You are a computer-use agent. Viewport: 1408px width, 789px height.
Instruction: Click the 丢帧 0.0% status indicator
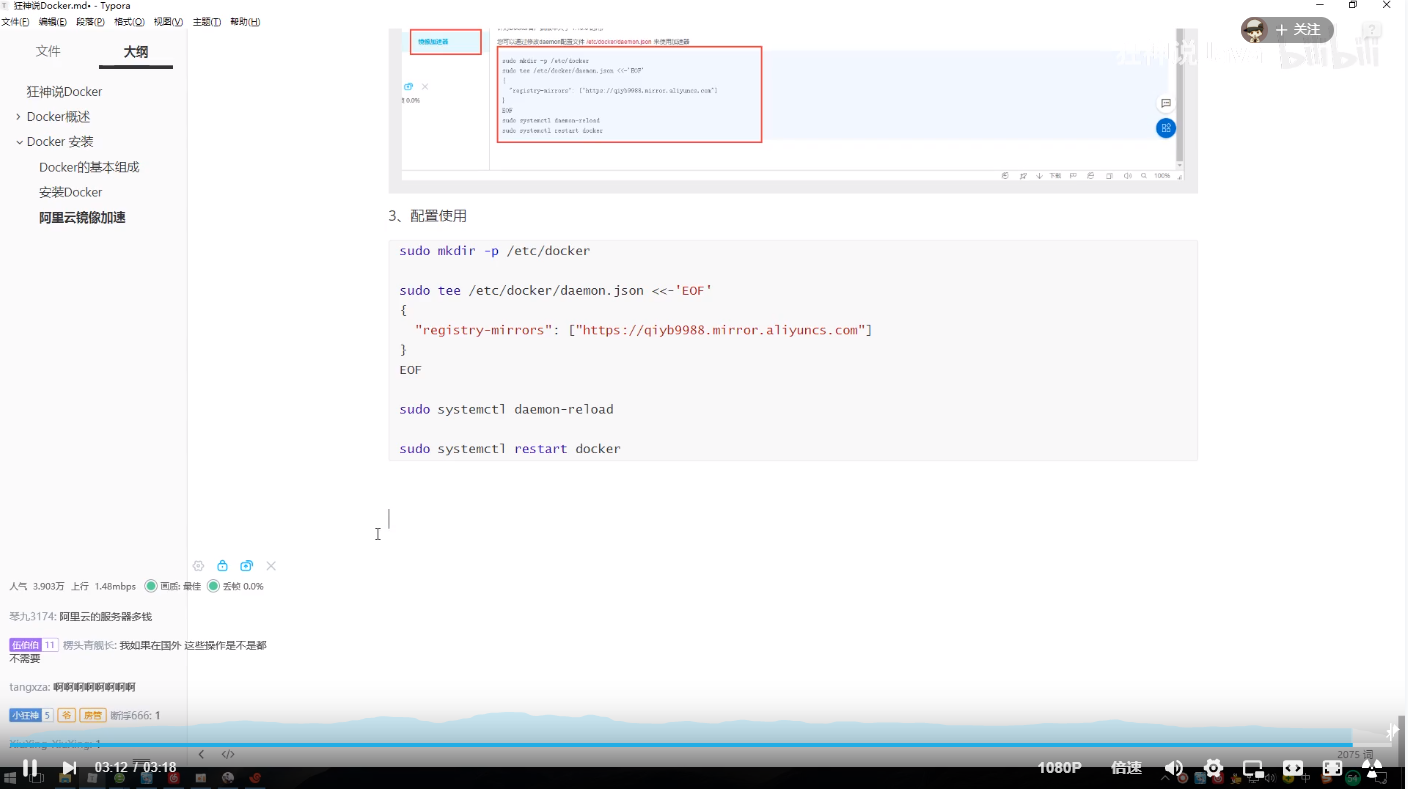(x=235, y=587)
